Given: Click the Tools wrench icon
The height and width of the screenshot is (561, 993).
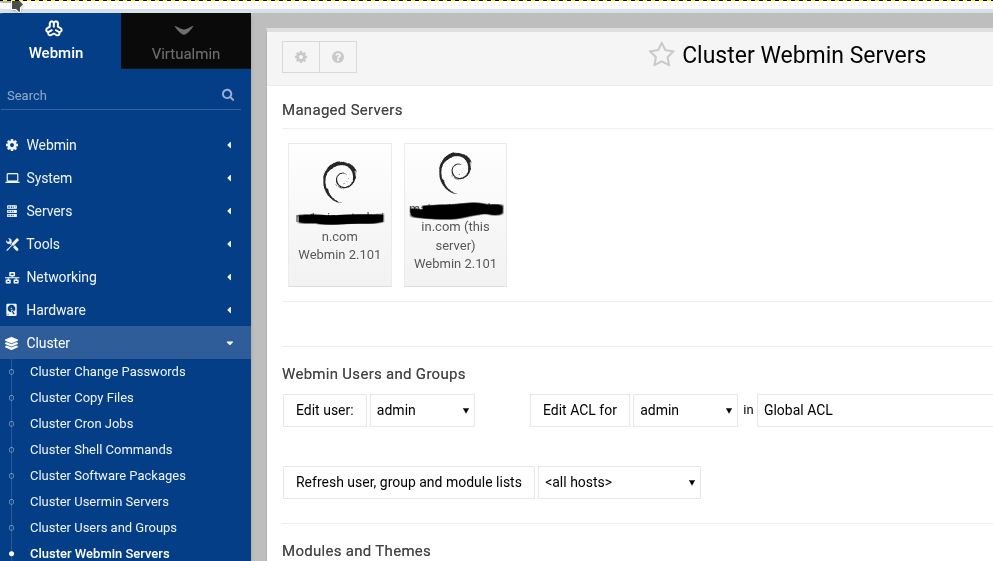Looking at the screenshot, I should point(12,244).
